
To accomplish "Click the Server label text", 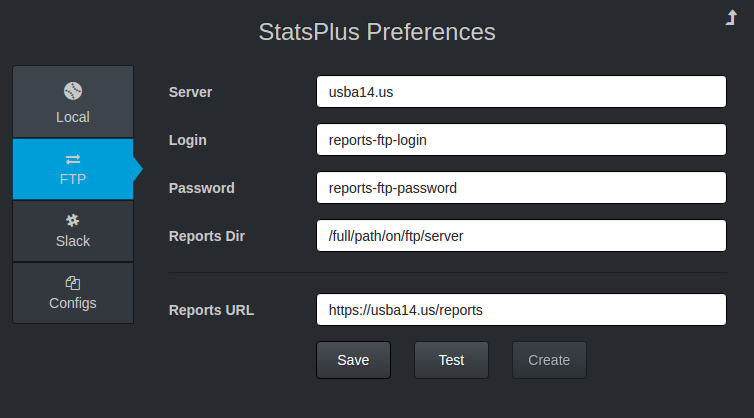I will point(190,92).
